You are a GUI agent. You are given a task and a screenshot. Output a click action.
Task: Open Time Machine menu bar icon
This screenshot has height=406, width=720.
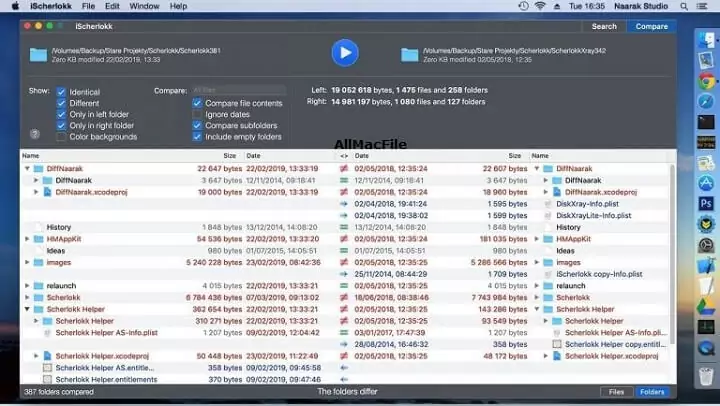tap(523, 6)
